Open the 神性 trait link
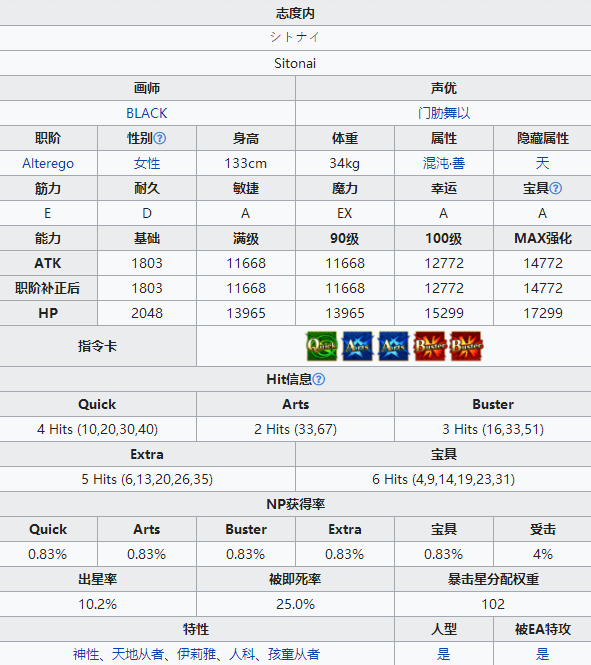Image resolution: width=591 pixels, height=665 pixels. click(86, 654)
